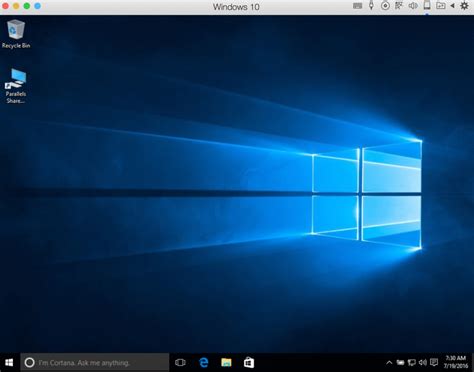Viewport: 474px width, 372px height.
Task: Open the network icon in system tray
Action: point(412,363)
